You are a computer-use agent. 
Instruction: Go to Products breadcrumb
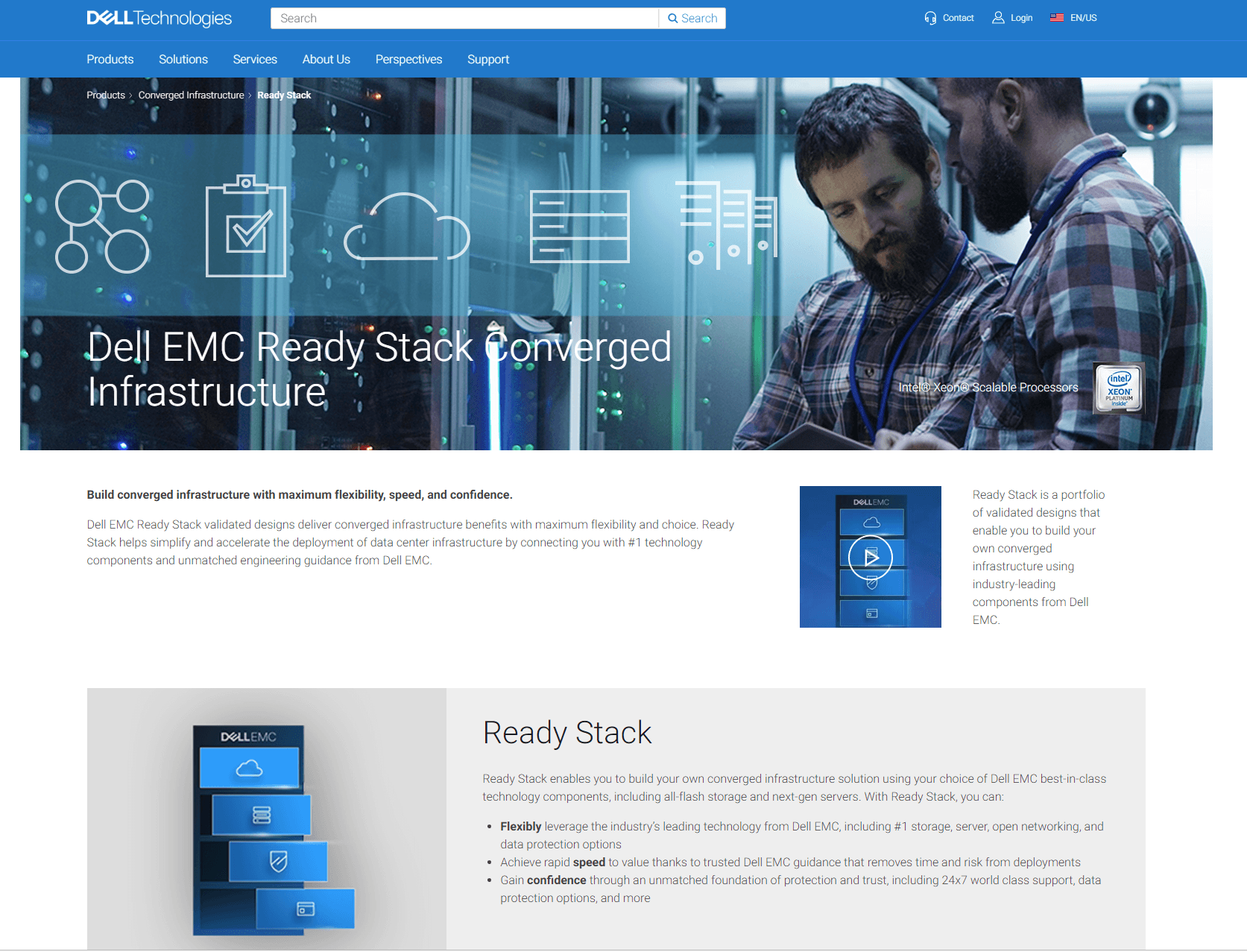coord(106,95)
